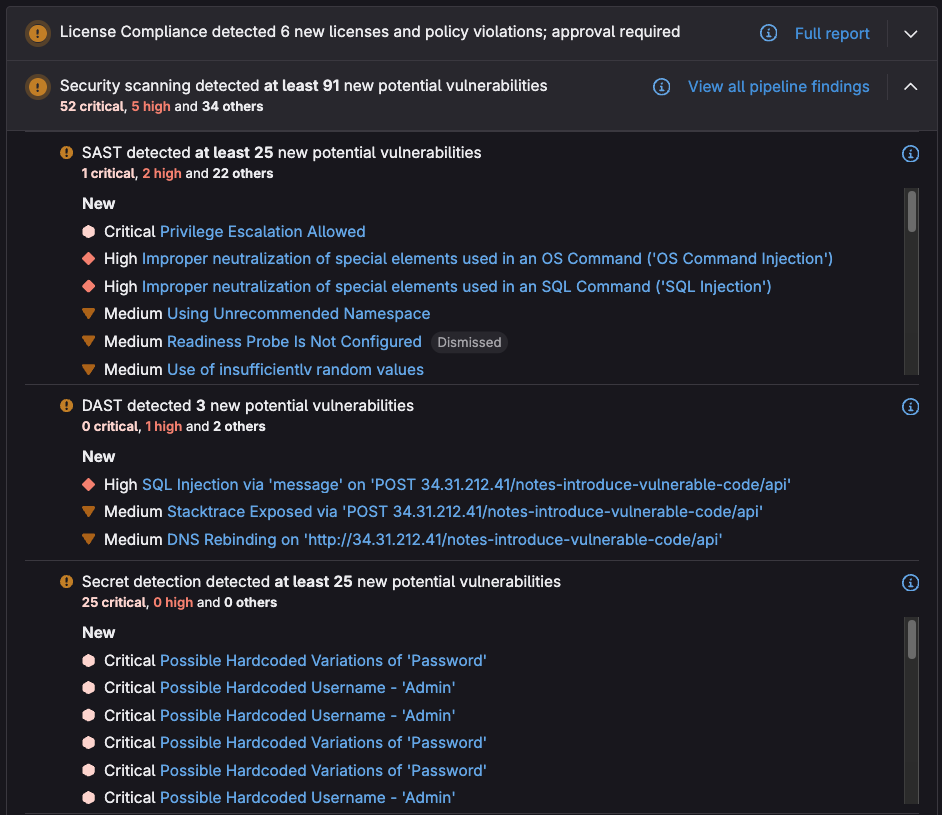The width and height of the screenshot is (942, 815).
Task: Open the DAST section info icon
Action: 910,407
